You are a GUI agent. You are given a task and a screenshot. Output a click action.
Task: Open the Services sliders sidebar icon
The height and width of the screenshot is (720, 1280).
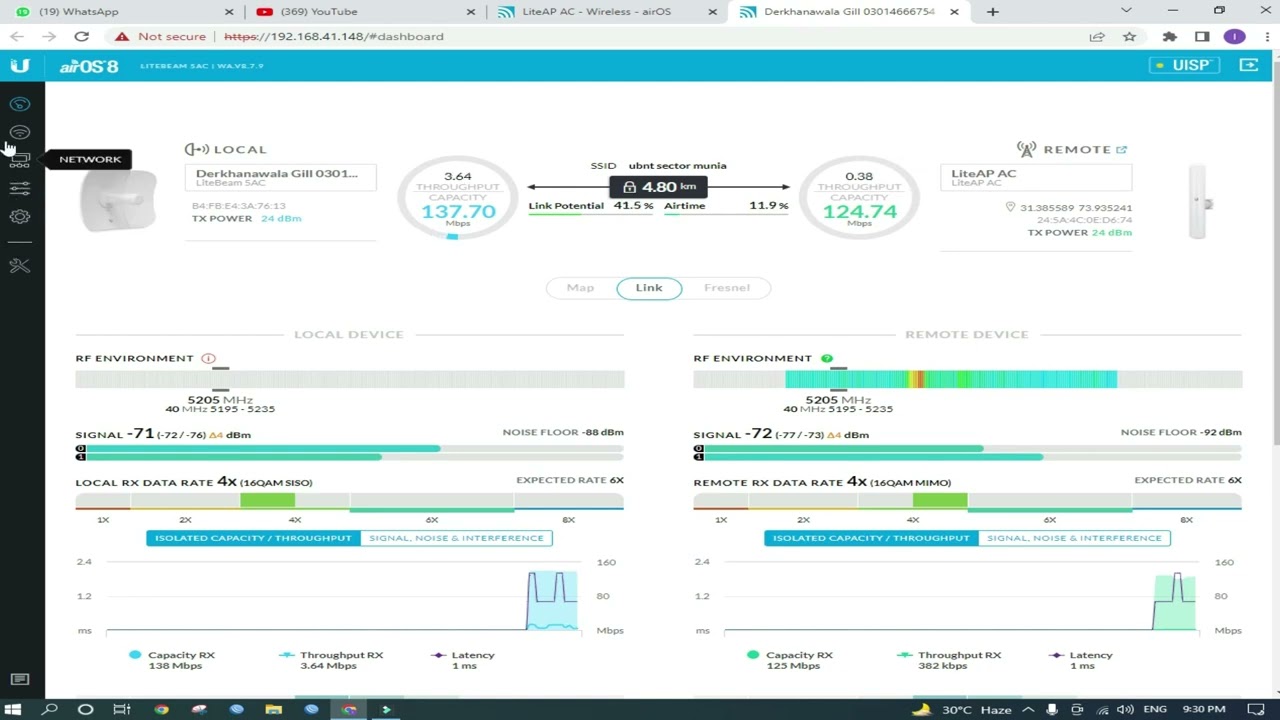[x=20, y=188]
